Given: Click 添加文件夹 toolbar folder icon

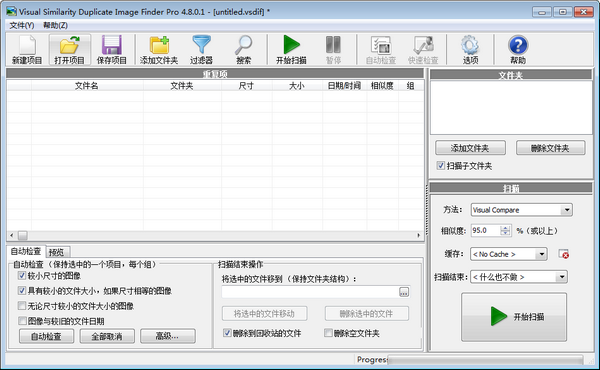Looking at the screenshot, I should click(159, 49).
